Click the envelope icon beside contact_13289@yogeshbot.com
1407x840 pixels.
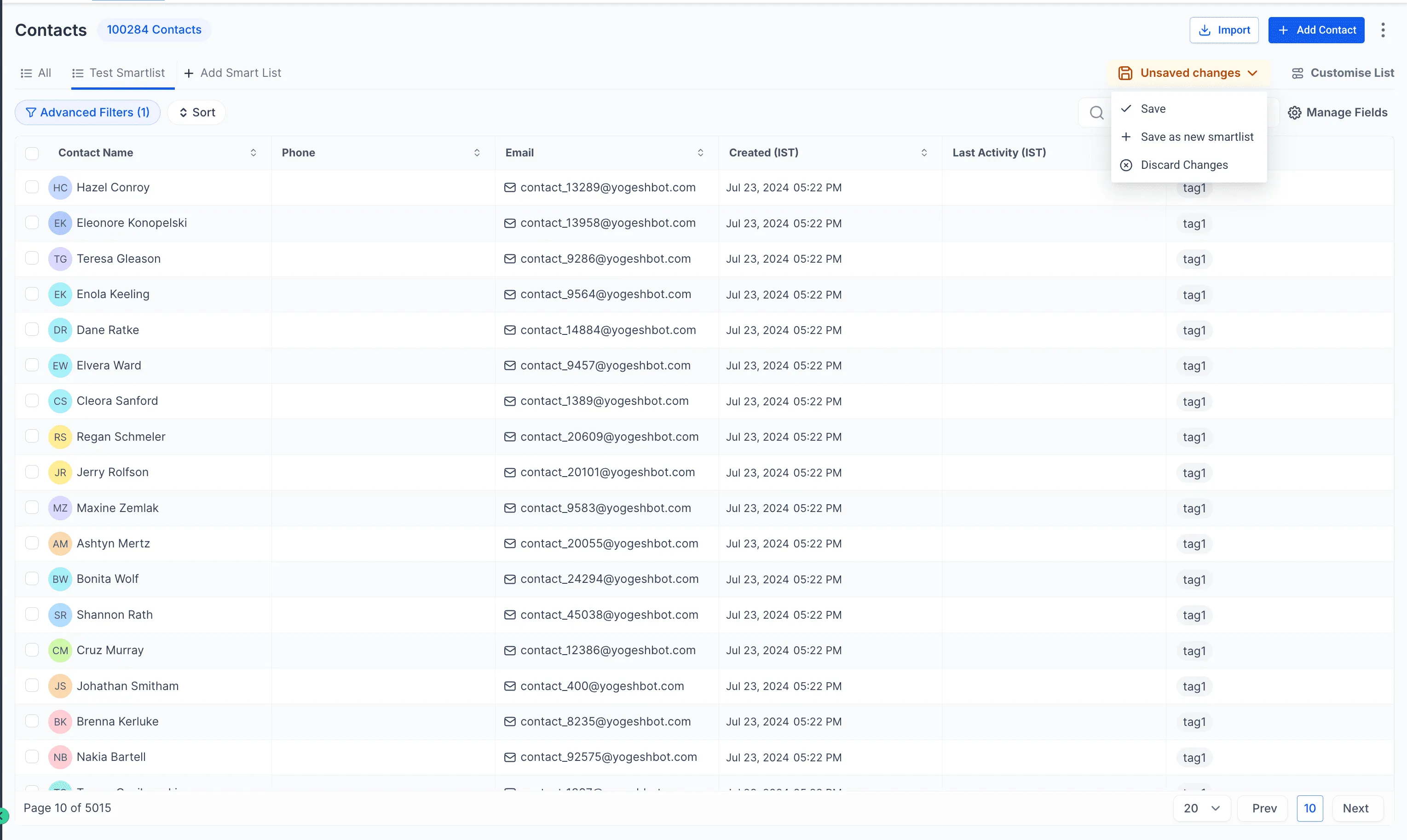tap(510, 187)
